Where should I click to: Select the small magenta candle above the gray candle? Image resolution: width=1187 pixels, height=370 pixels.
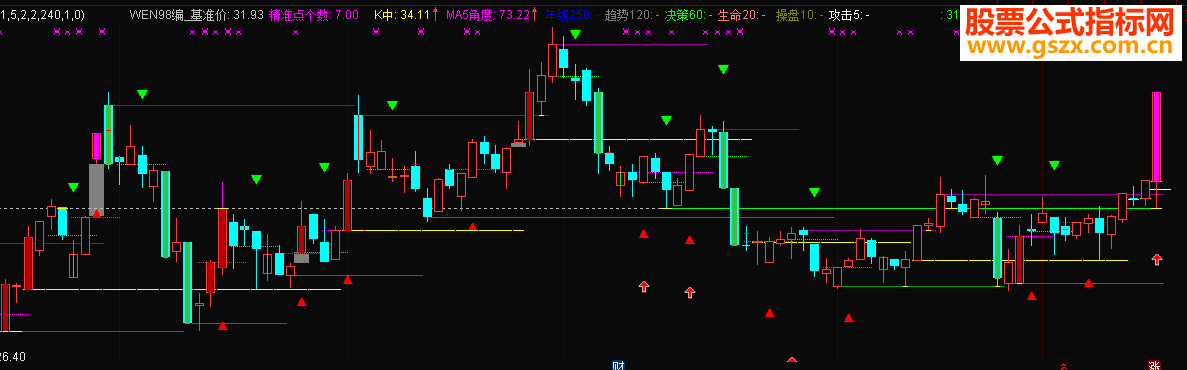coord(96,145)
